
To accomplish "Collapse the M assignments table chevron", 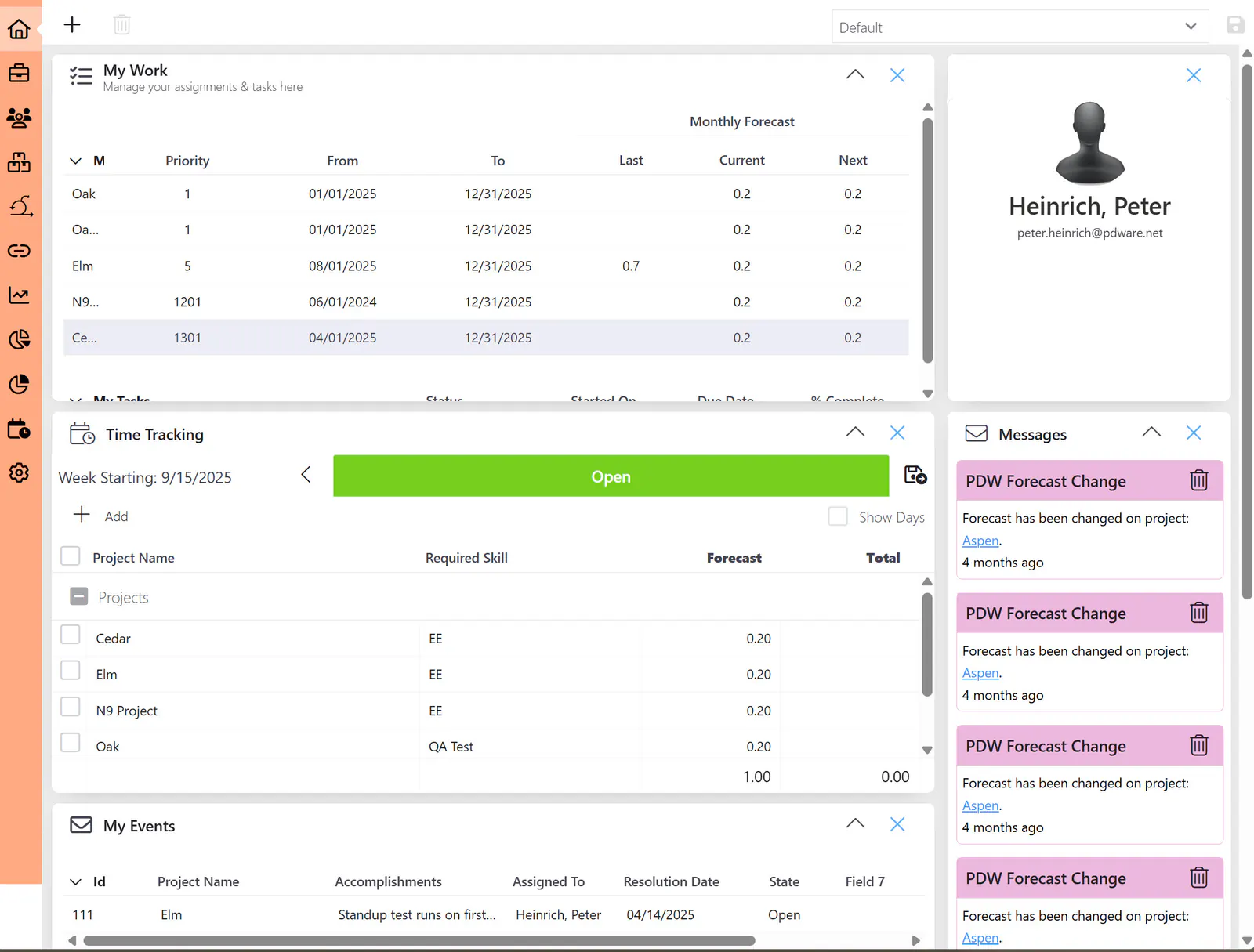I will 75,161.
